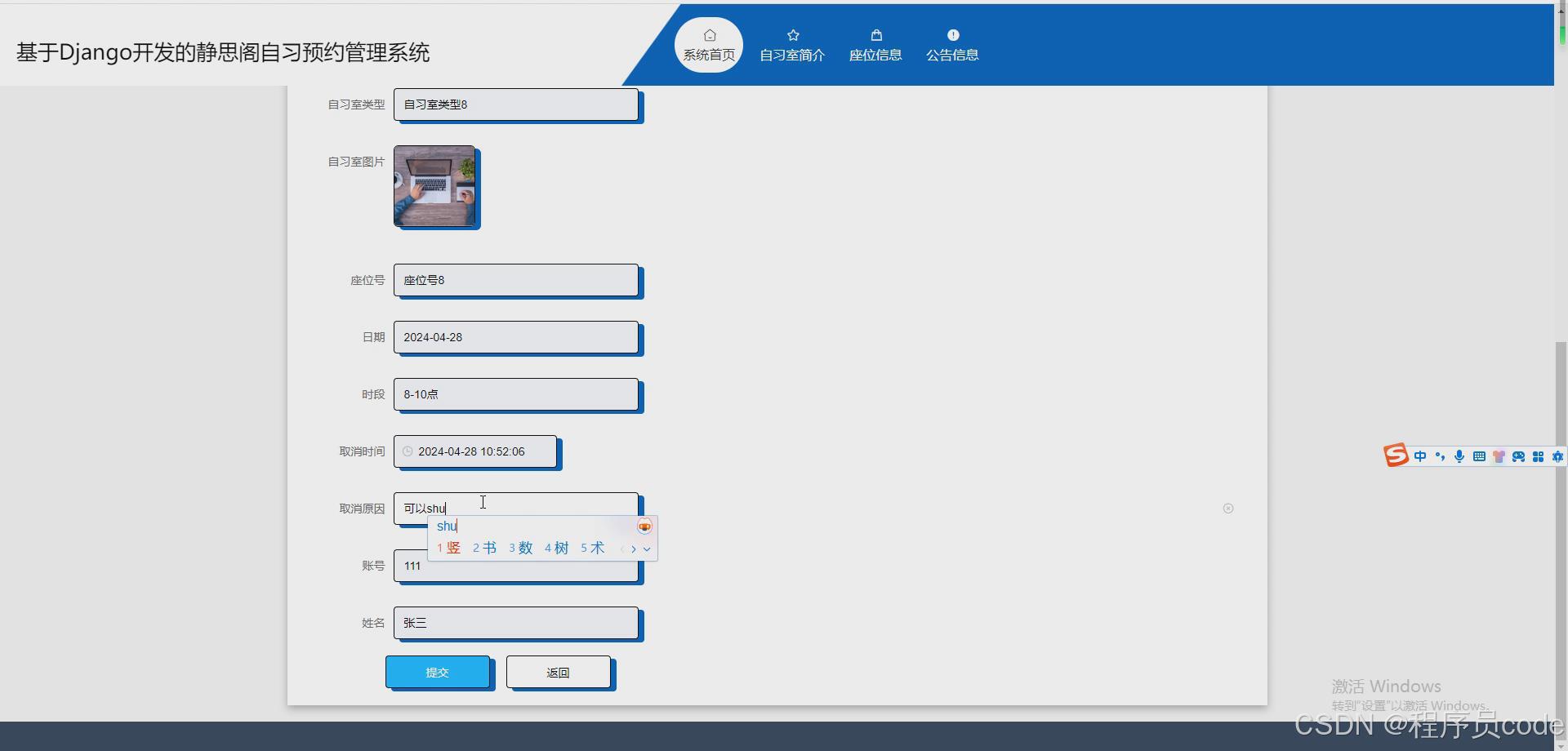The width and height of the screenshot is (1568, 751).
Task: Click the 时段 field showing 8-10点
Action: pos(516,394)
